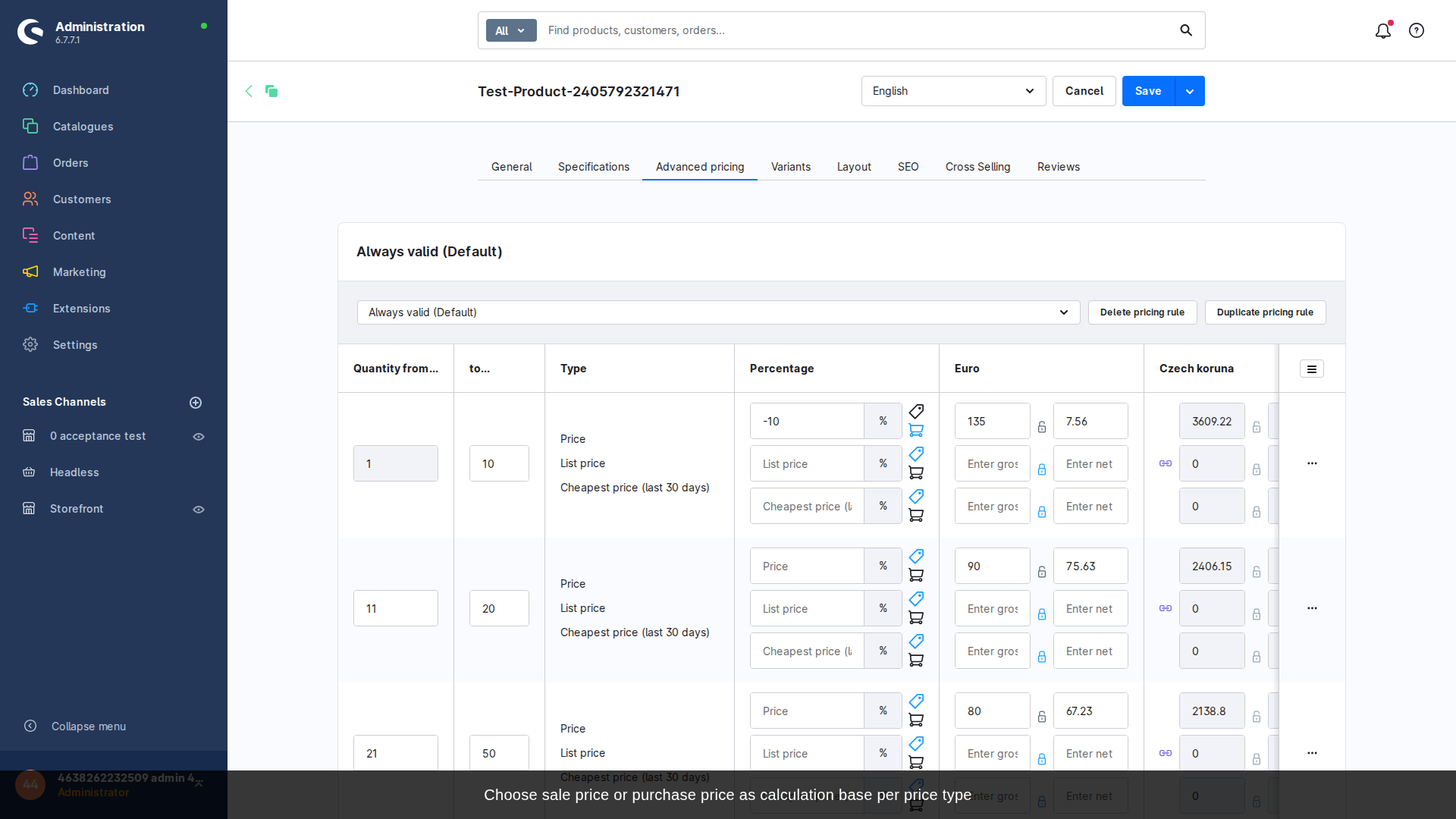1456x819 pixels.
Task: Open the Save button dropdown arrow
Action: pyautogui.click(x=1190, y=91)
